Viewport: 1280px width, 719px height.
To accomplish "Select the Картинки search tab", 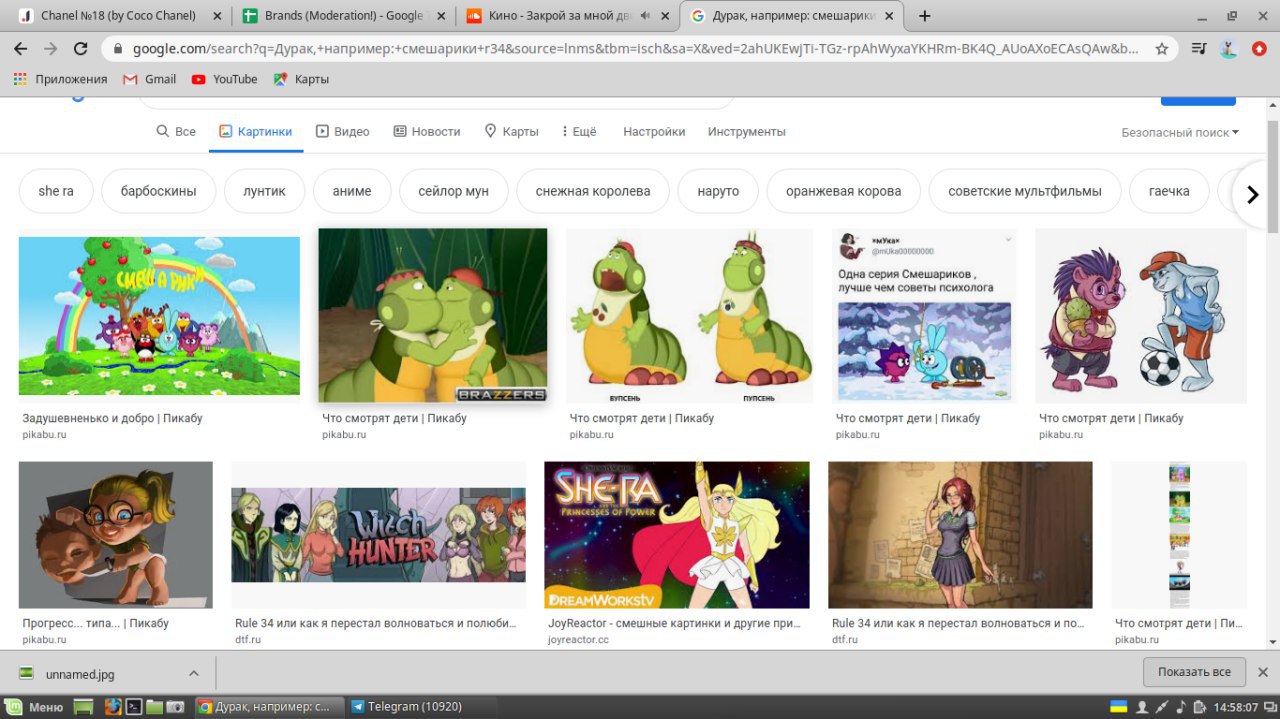I will (256, 131).
